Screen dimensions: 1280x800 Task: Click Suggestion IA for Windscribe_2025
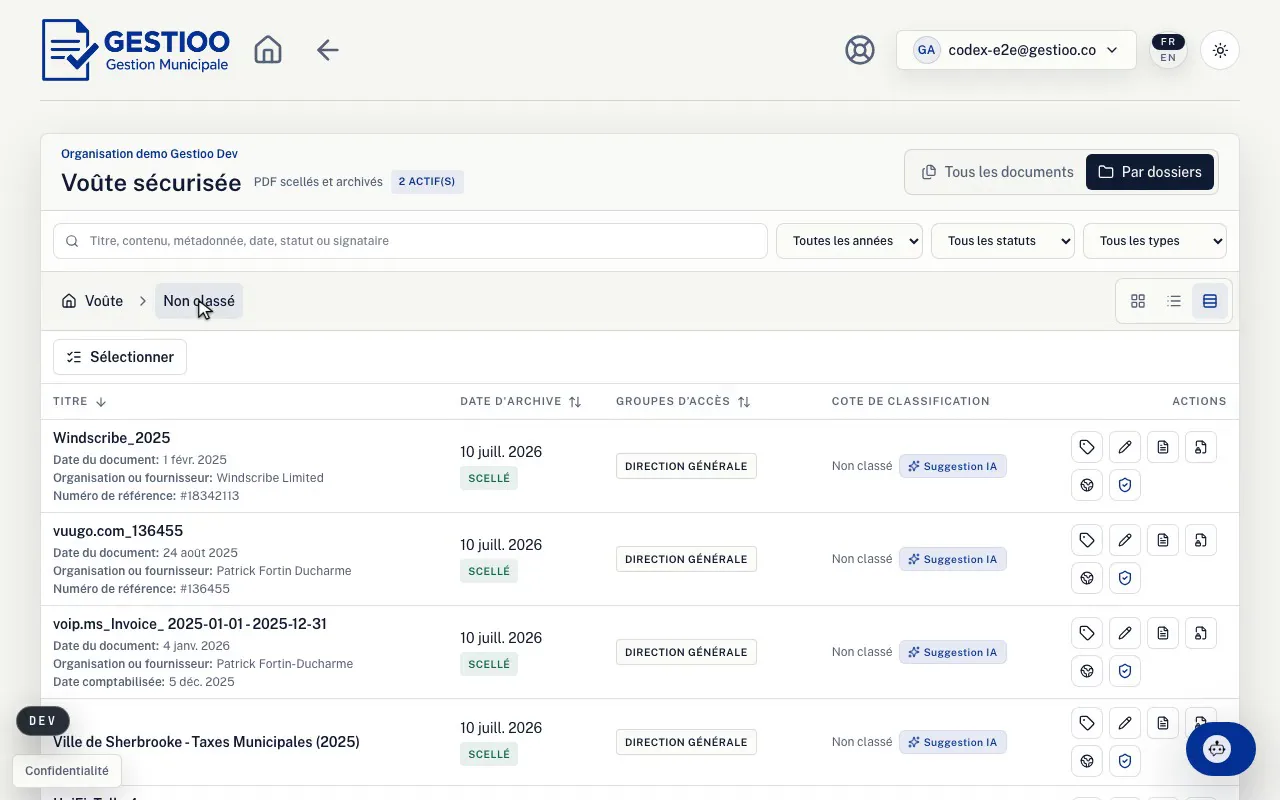pos(953,466)
